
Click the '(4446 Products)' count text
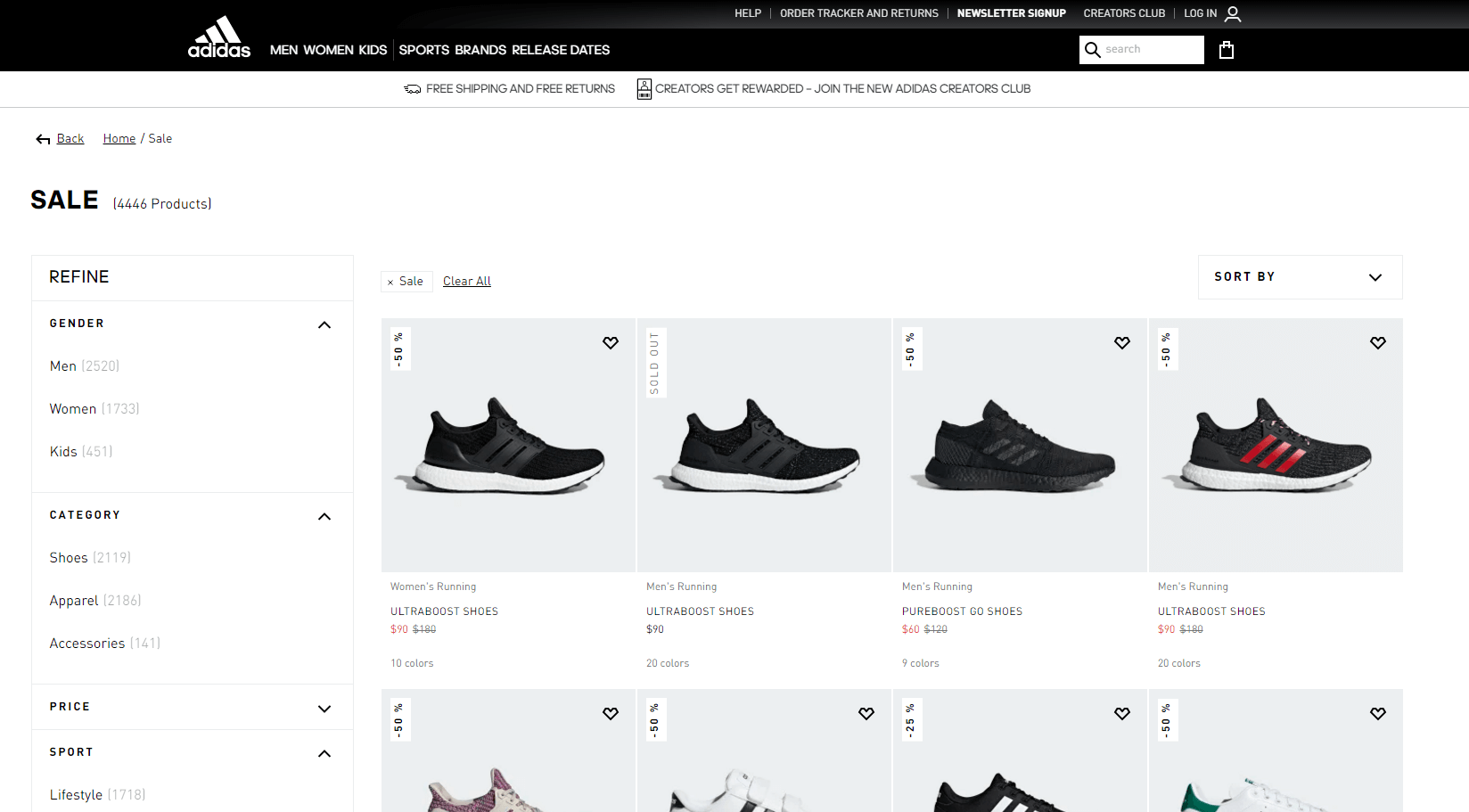(x=162, y=204)
